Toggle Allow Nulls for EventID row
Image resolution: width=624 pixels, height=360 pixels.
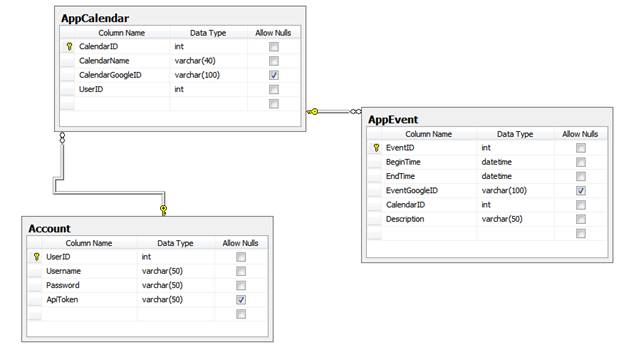coord(581,148)
